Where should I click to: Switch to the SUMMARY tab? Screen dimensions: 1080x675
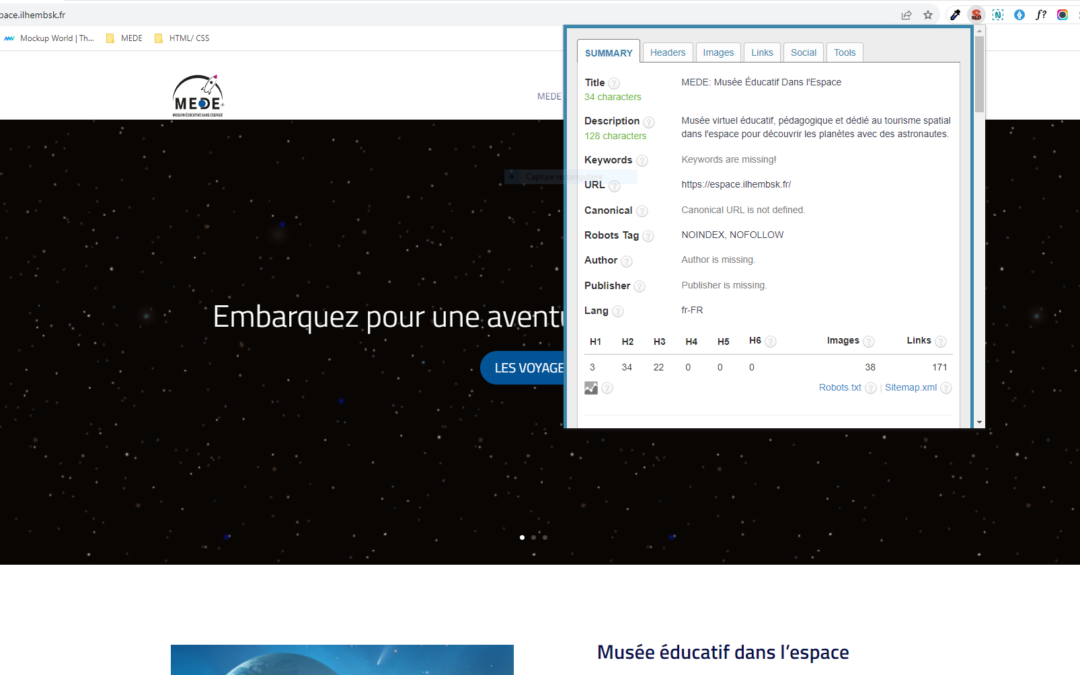(609, 52)
